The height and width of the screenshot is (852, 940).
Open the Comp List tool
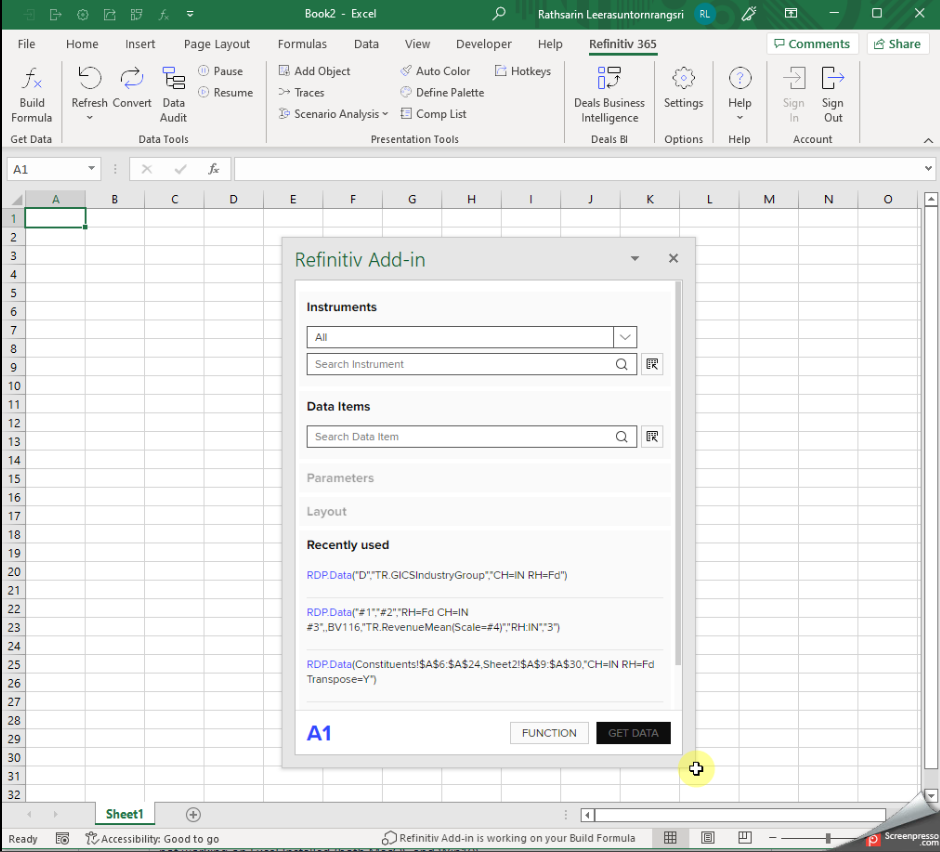[434, 114]
